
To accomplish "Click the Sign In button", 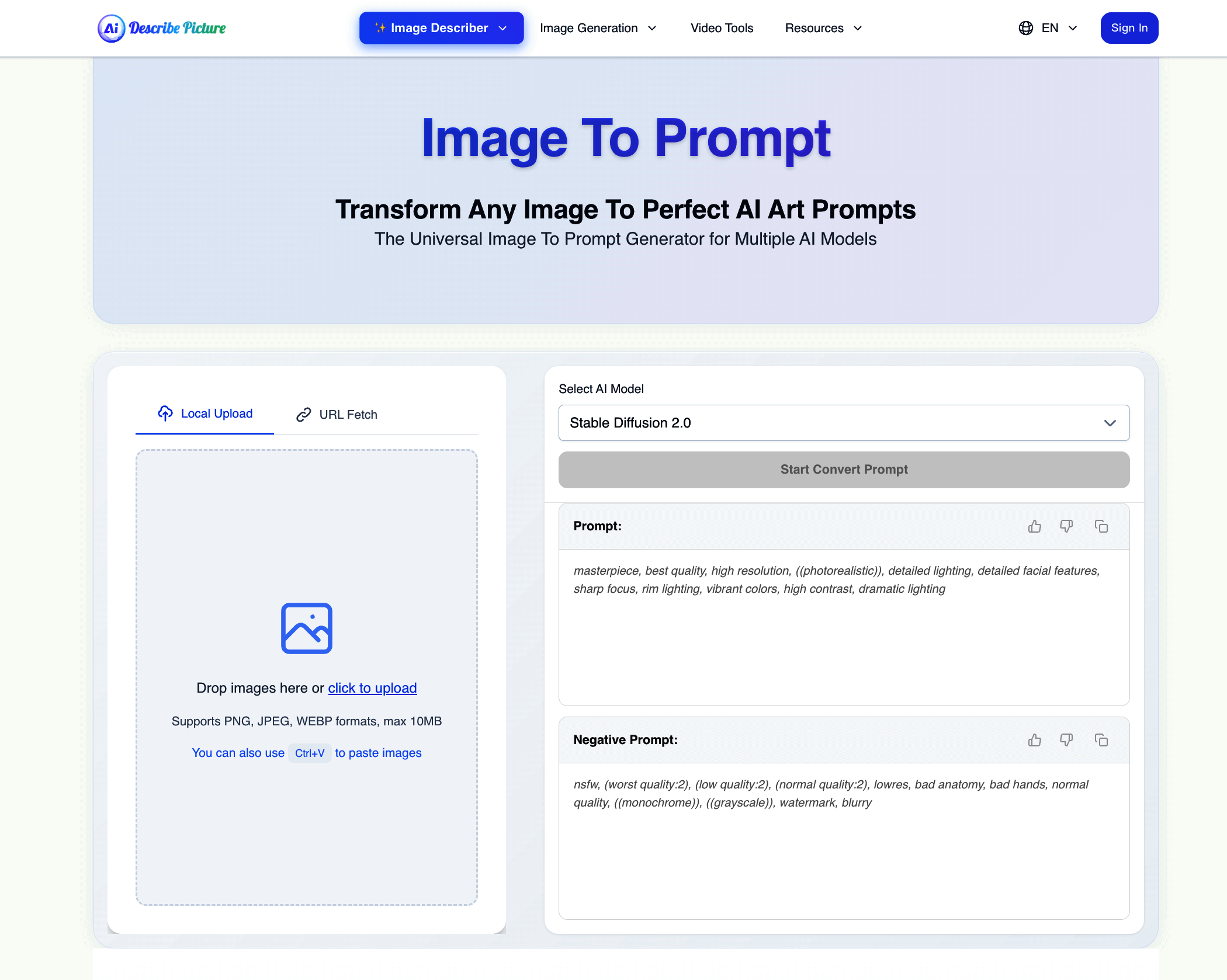I will pyautogui.click(x=1129, y=27).
